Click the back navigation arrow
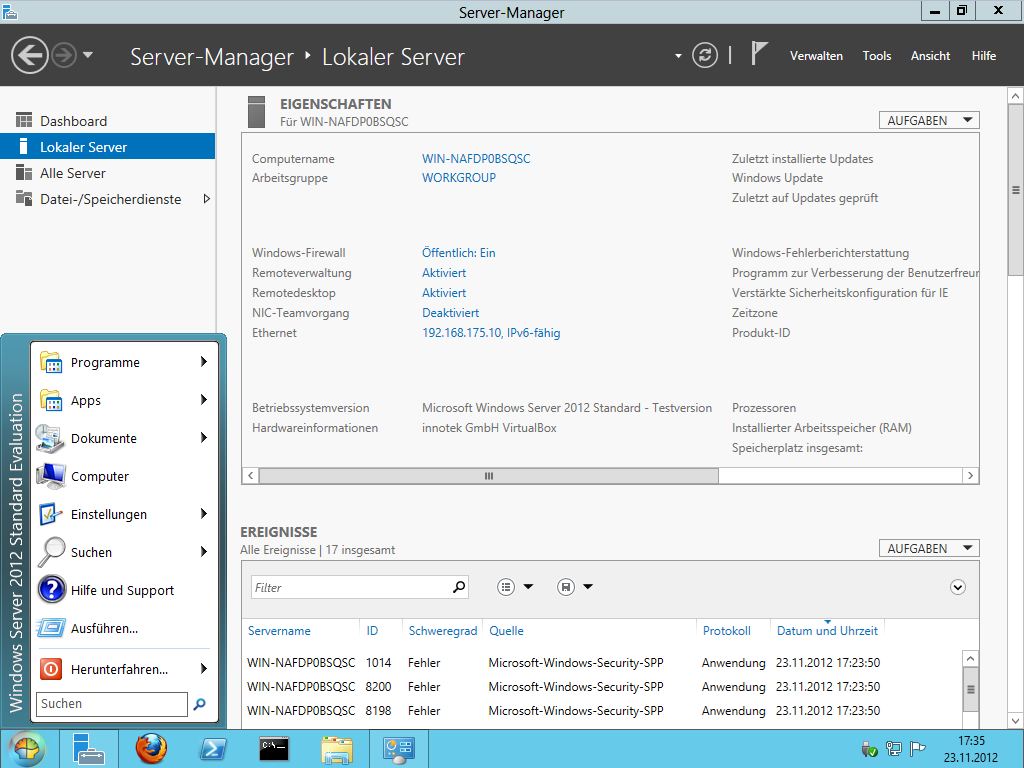 pos(31,55)
